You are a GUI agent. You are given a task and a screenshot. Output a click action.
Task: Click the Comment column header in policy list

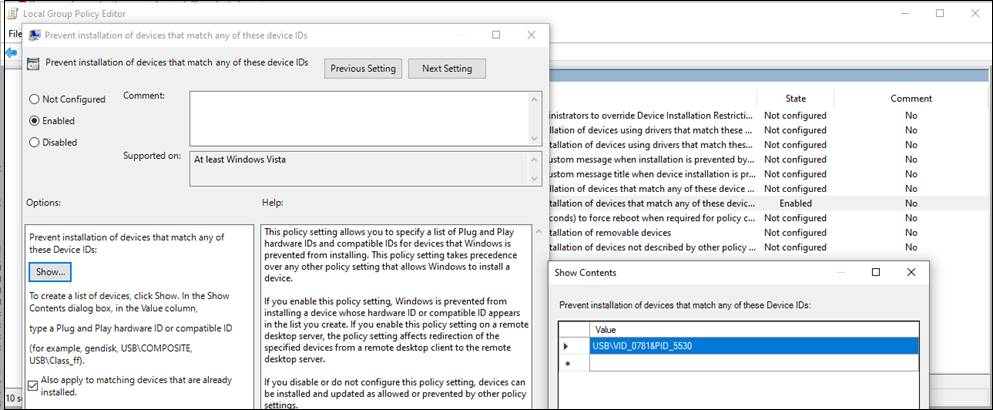click(x=911, y=98)
